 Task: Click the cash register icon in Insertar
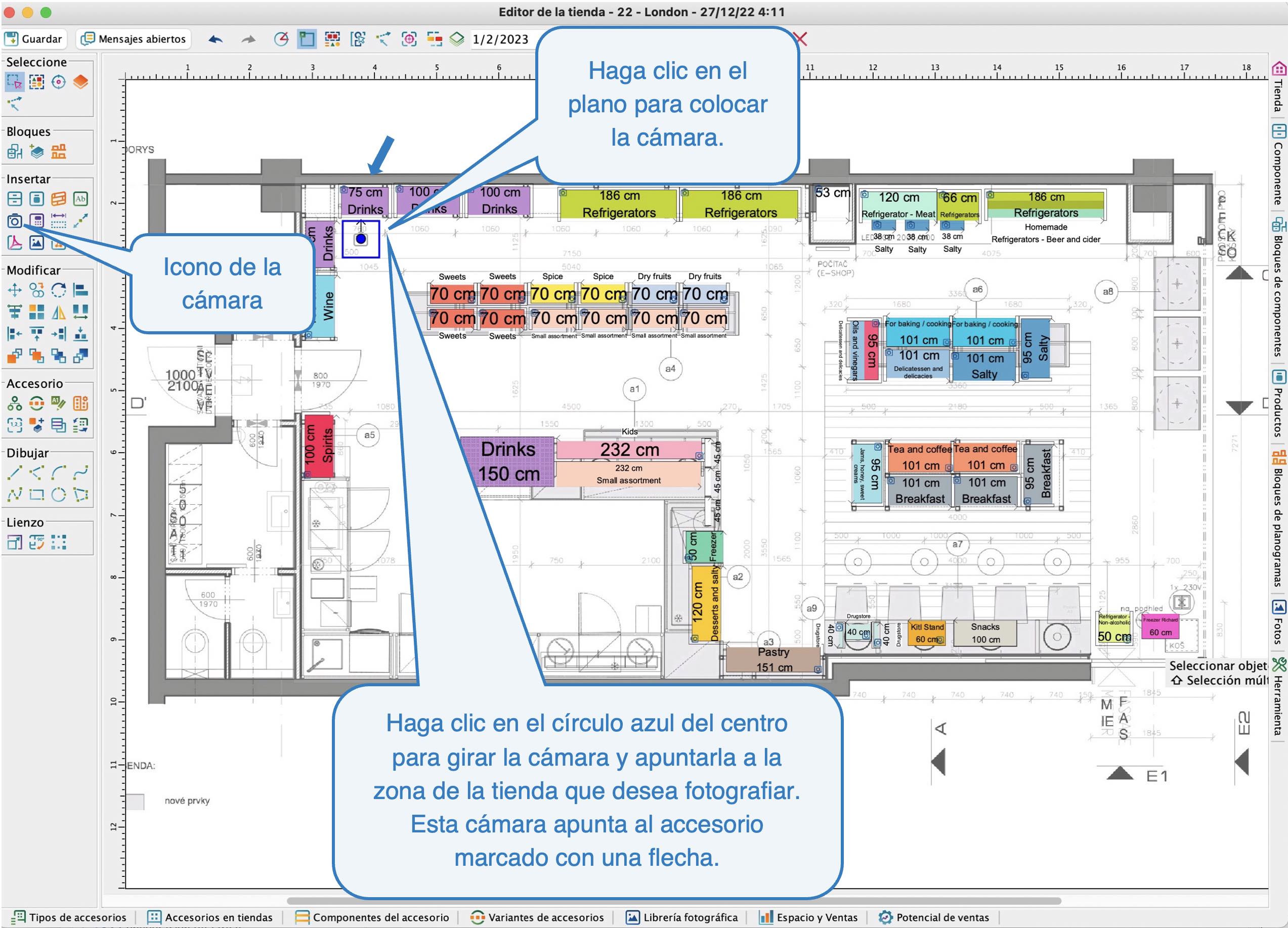point(37,221)
